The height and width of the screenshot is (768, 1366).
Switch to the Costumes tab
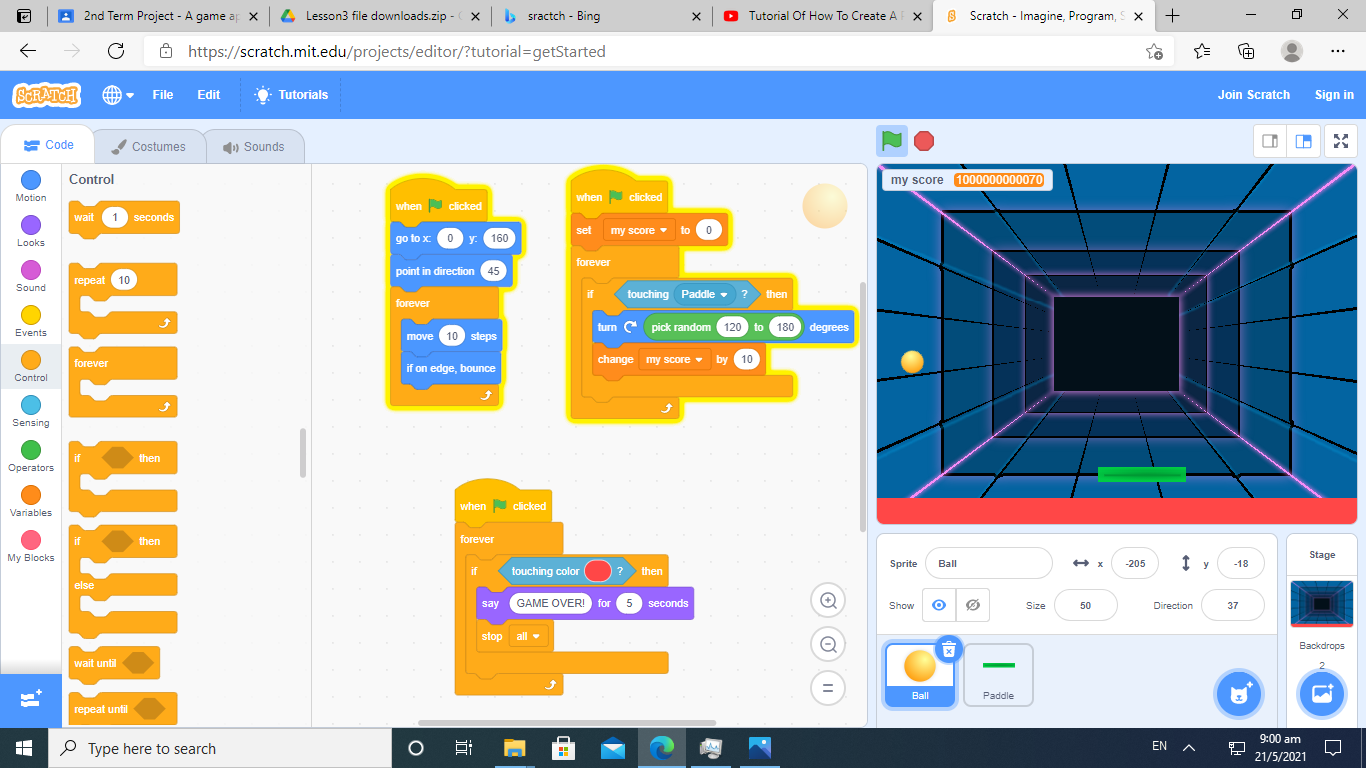click(x=149, y=146)
